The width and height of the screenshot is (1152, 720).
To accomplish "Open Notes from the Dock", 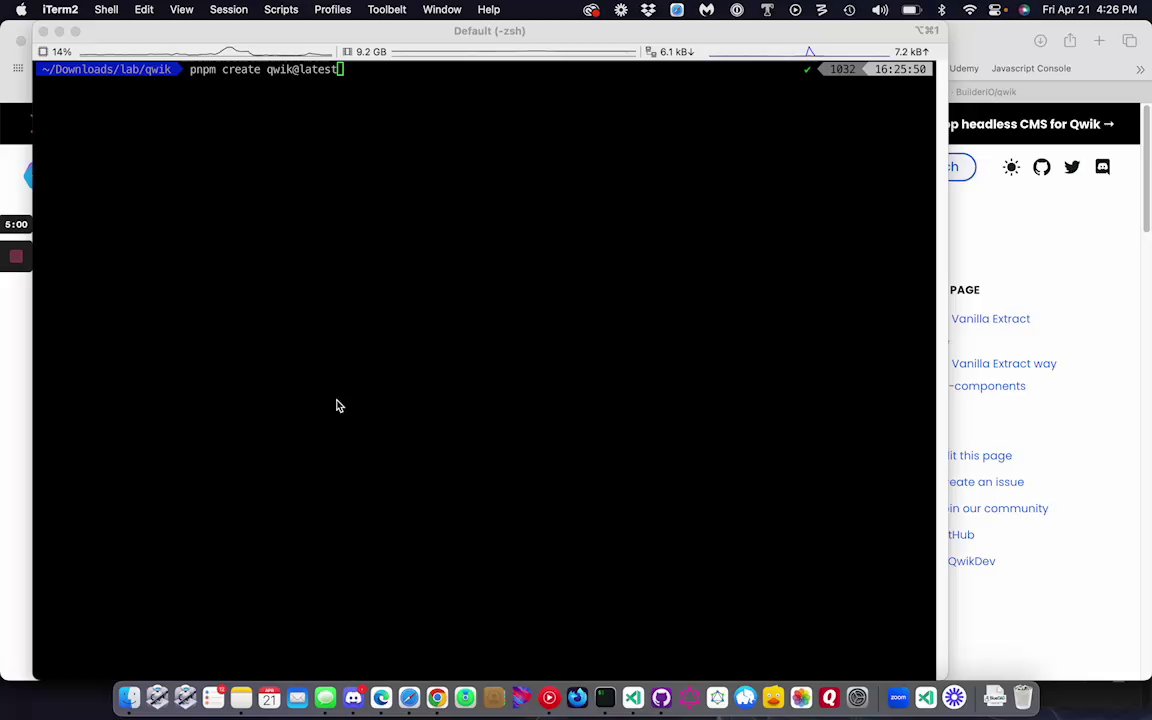I will 242,697.
